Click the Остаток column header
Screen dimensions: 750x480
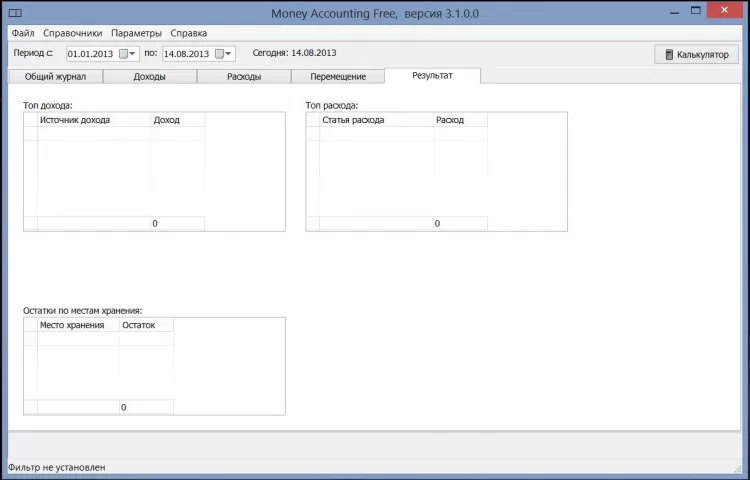click(x=146, y=325)
